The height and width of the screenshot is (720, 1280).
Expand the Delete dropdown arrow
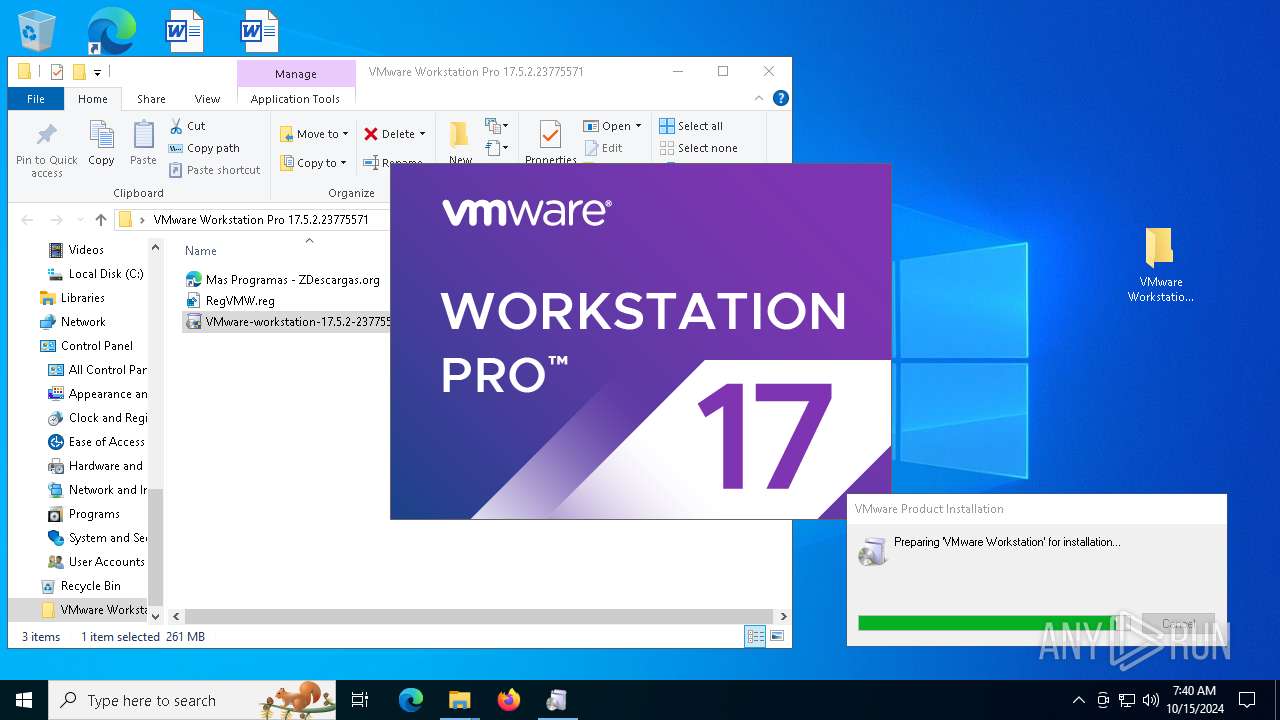(422, 134)
